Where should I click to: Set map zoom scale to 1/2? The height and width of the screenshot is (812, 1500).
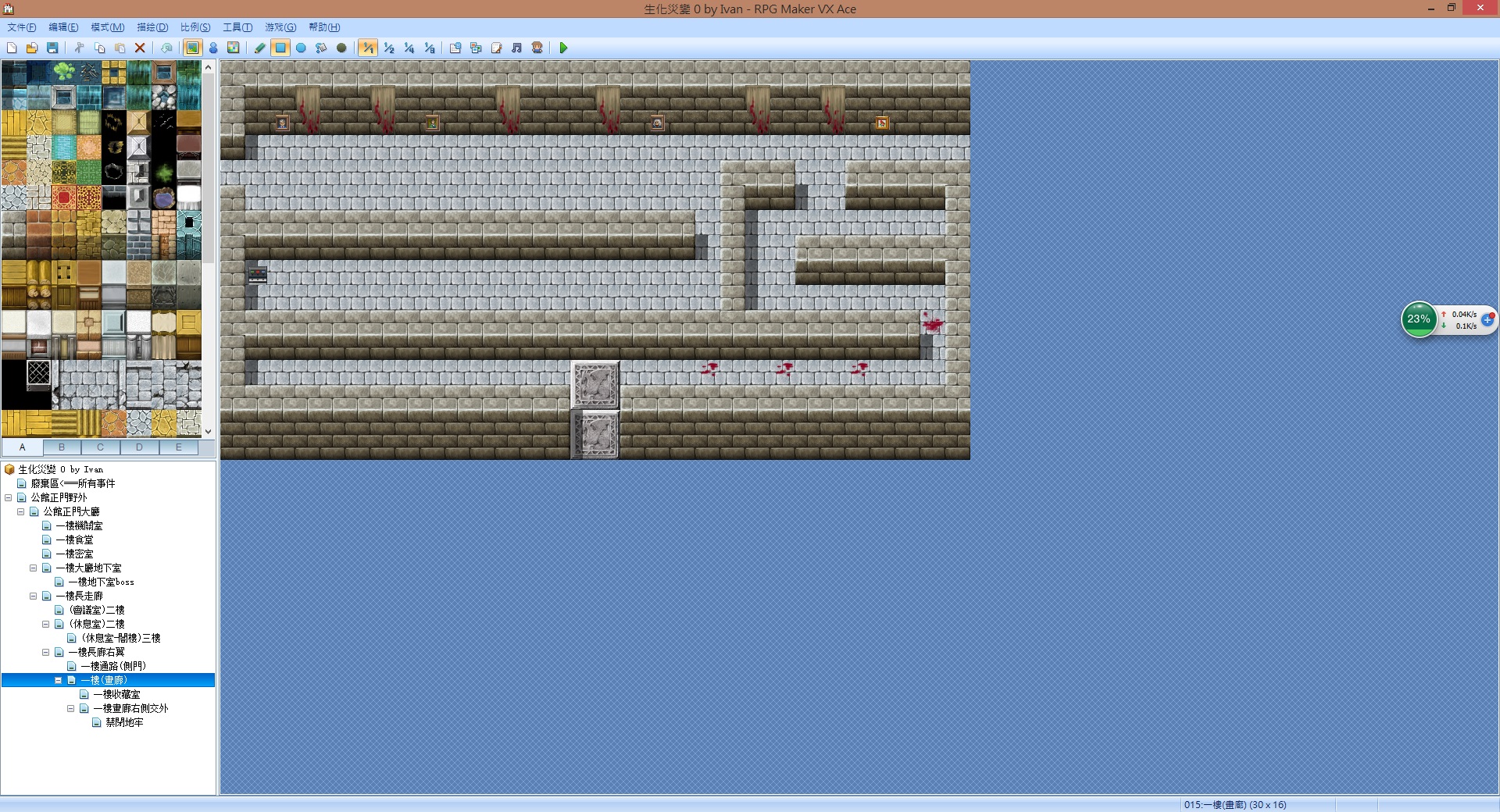pyautogui.click(x=389, y=48)
